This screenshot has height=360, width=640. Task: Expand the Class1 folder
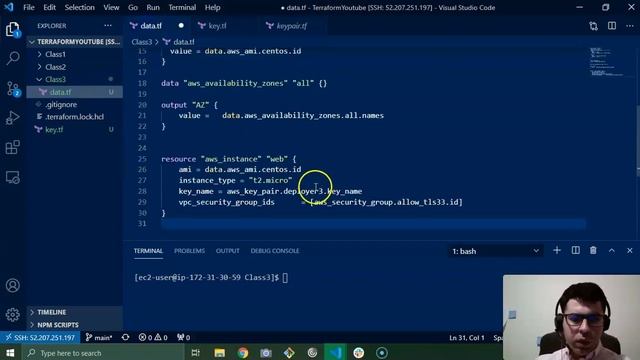pyautogui.click(x=55, y=54)
